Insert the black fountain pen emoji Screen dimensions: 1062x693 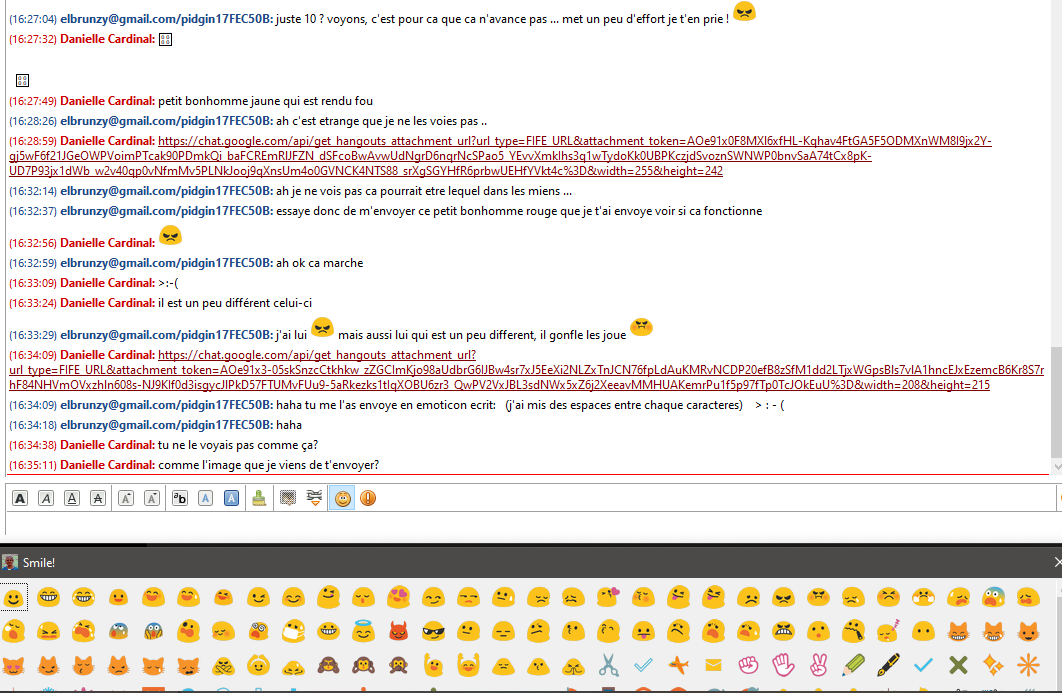[888, 666]
